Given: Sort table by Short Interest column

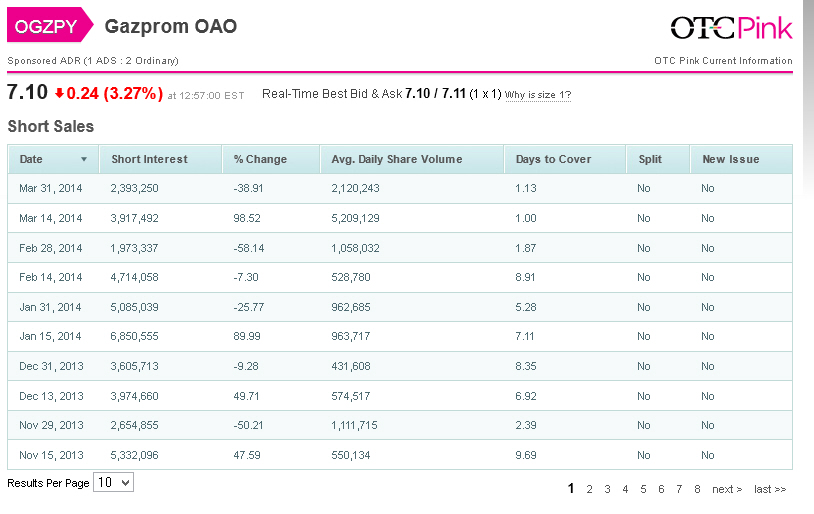Looking at the screenshot, I should (149, 159).
